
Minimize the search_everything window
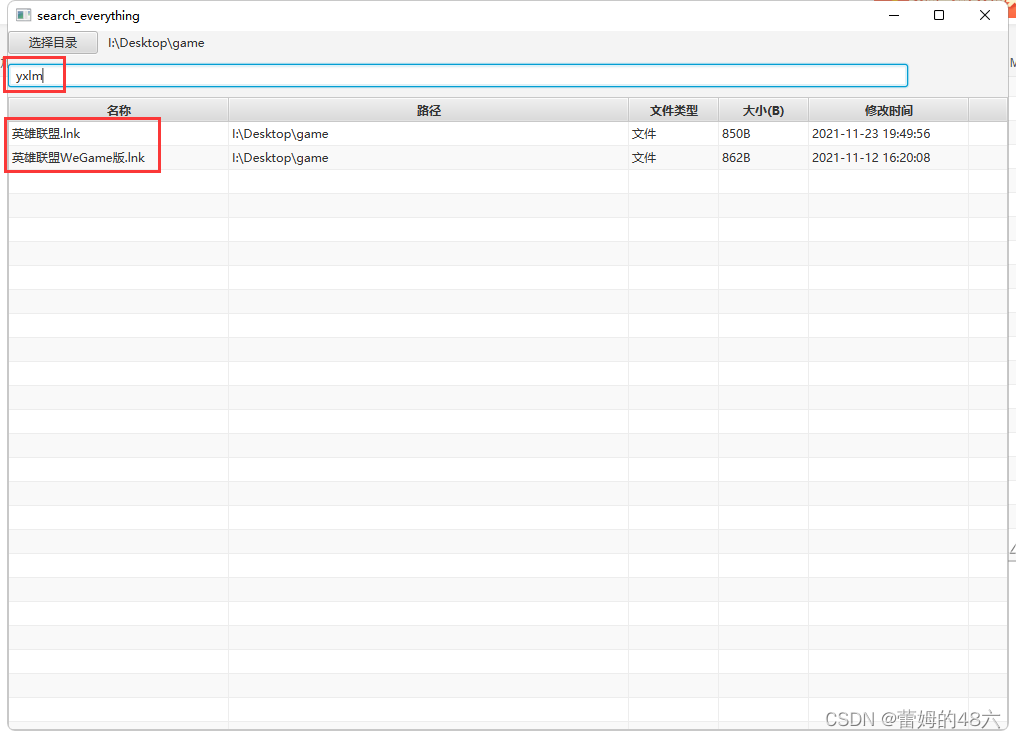894,15
